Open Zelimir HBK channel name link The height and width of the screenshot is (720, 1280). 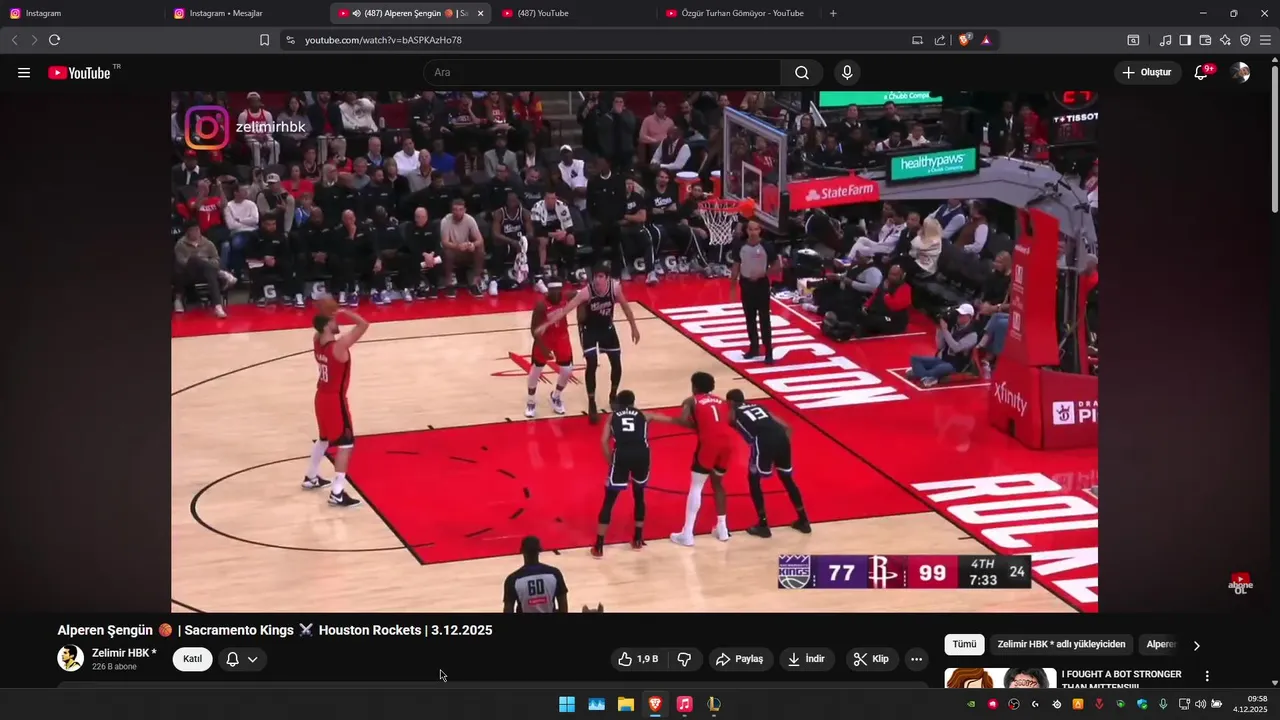[124, 653]
